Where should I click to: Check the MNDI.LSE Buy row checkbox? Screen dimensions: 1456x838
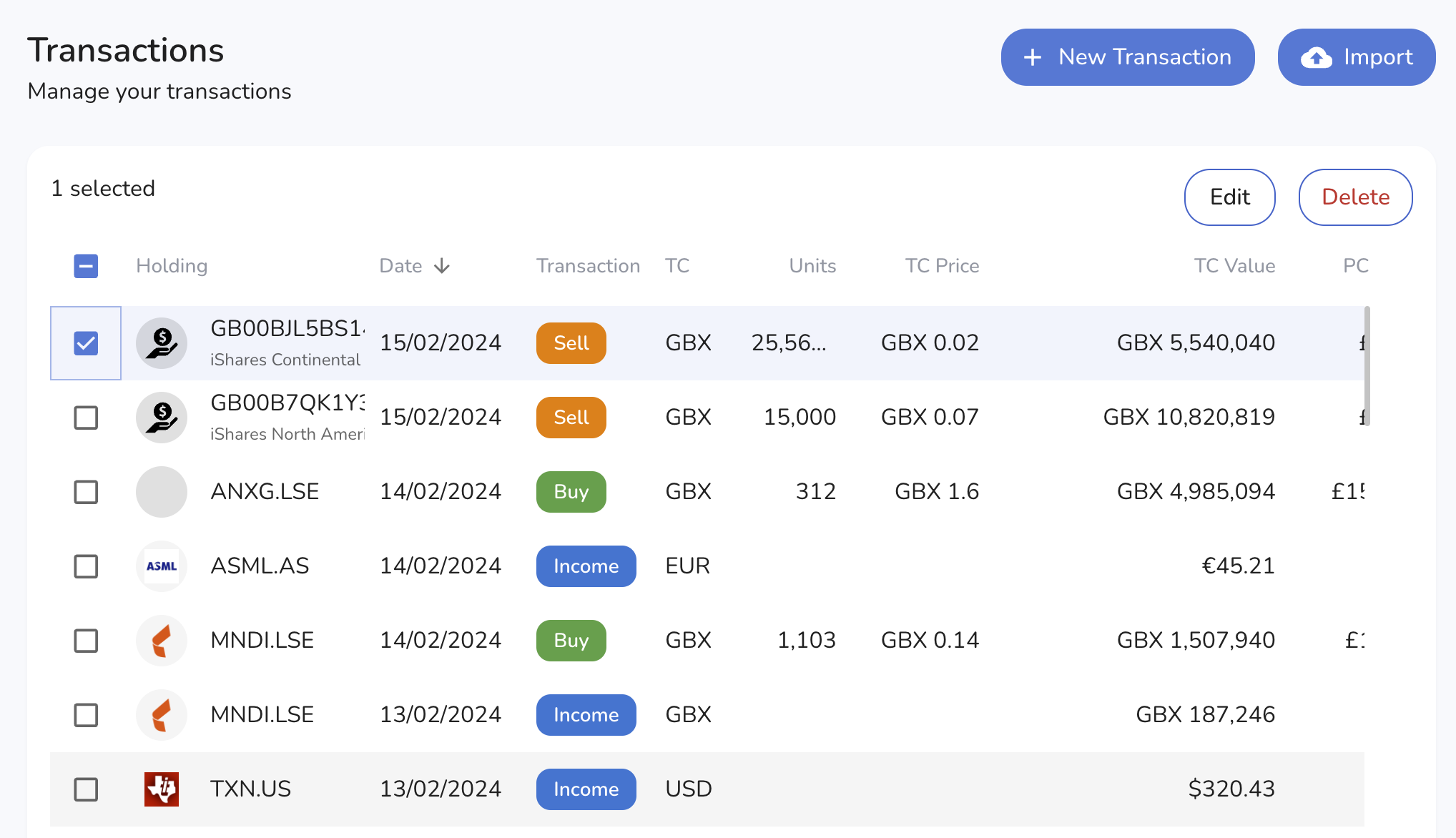[86, 641]
